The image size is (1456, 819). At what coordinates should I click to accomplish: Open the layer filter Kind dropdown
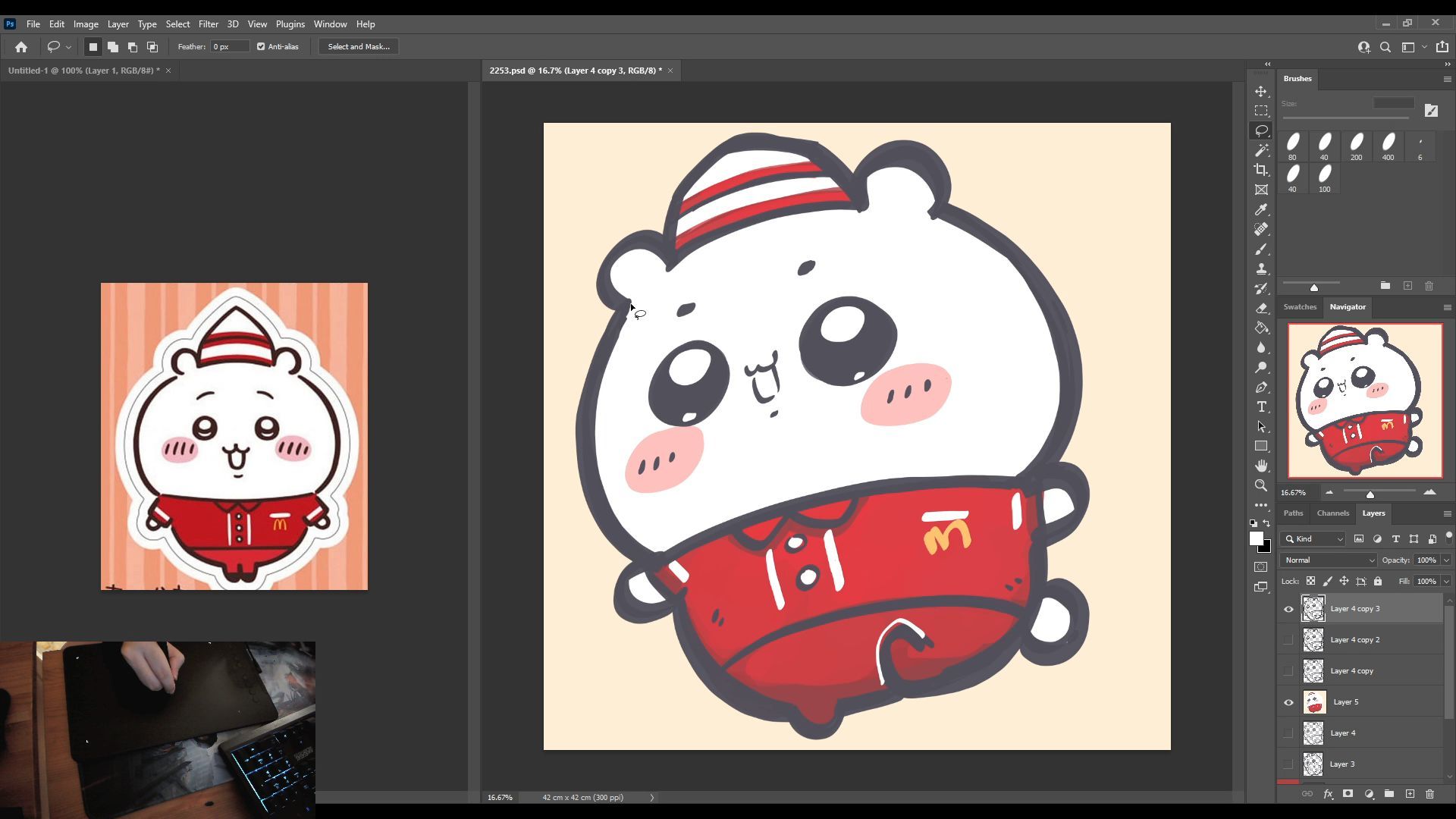pyautogui.click(x=1313, y=539)
